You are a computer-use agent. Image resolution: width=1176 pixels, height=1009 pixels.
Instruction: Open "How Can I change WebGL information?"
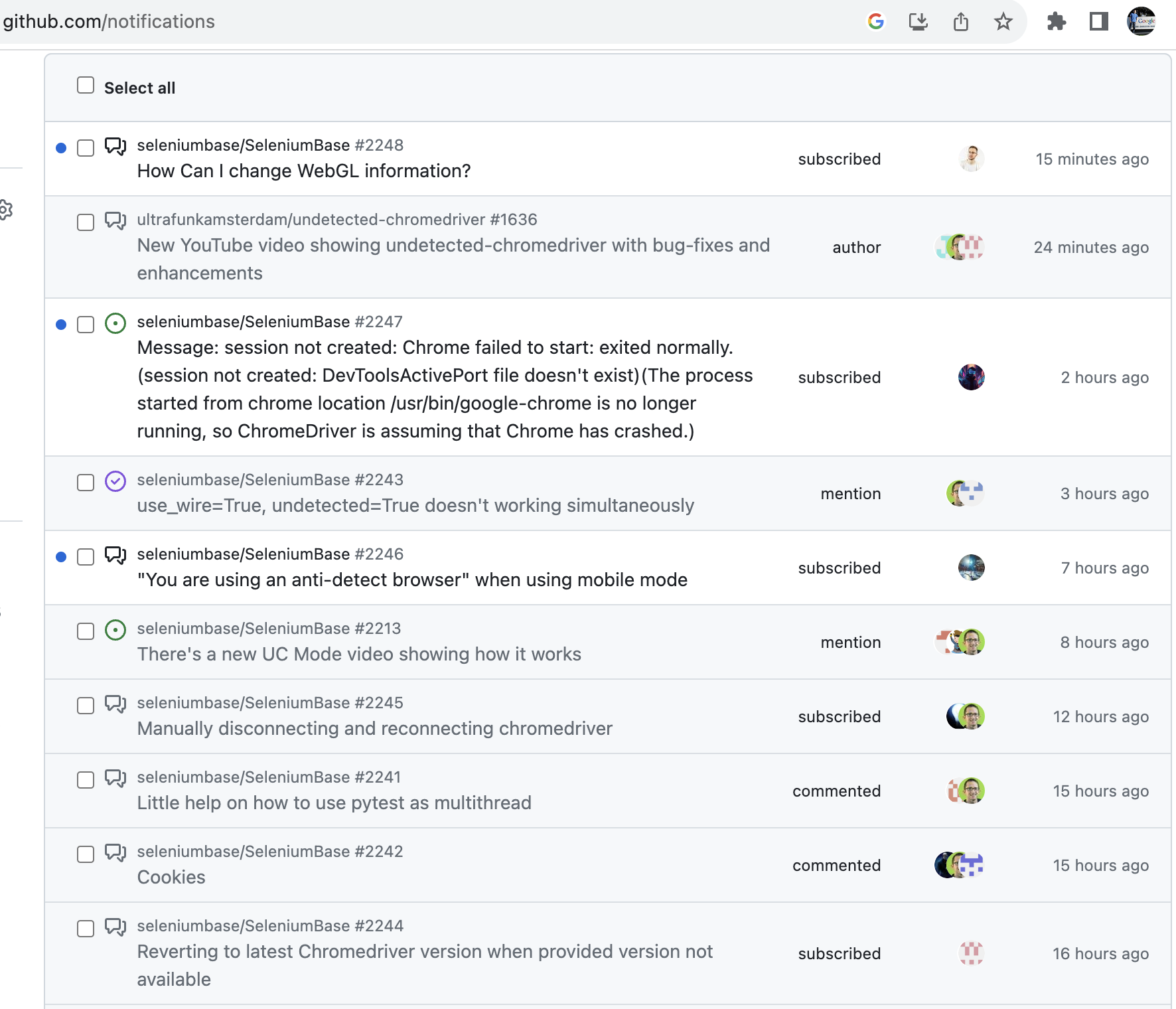tap(304, 171)
